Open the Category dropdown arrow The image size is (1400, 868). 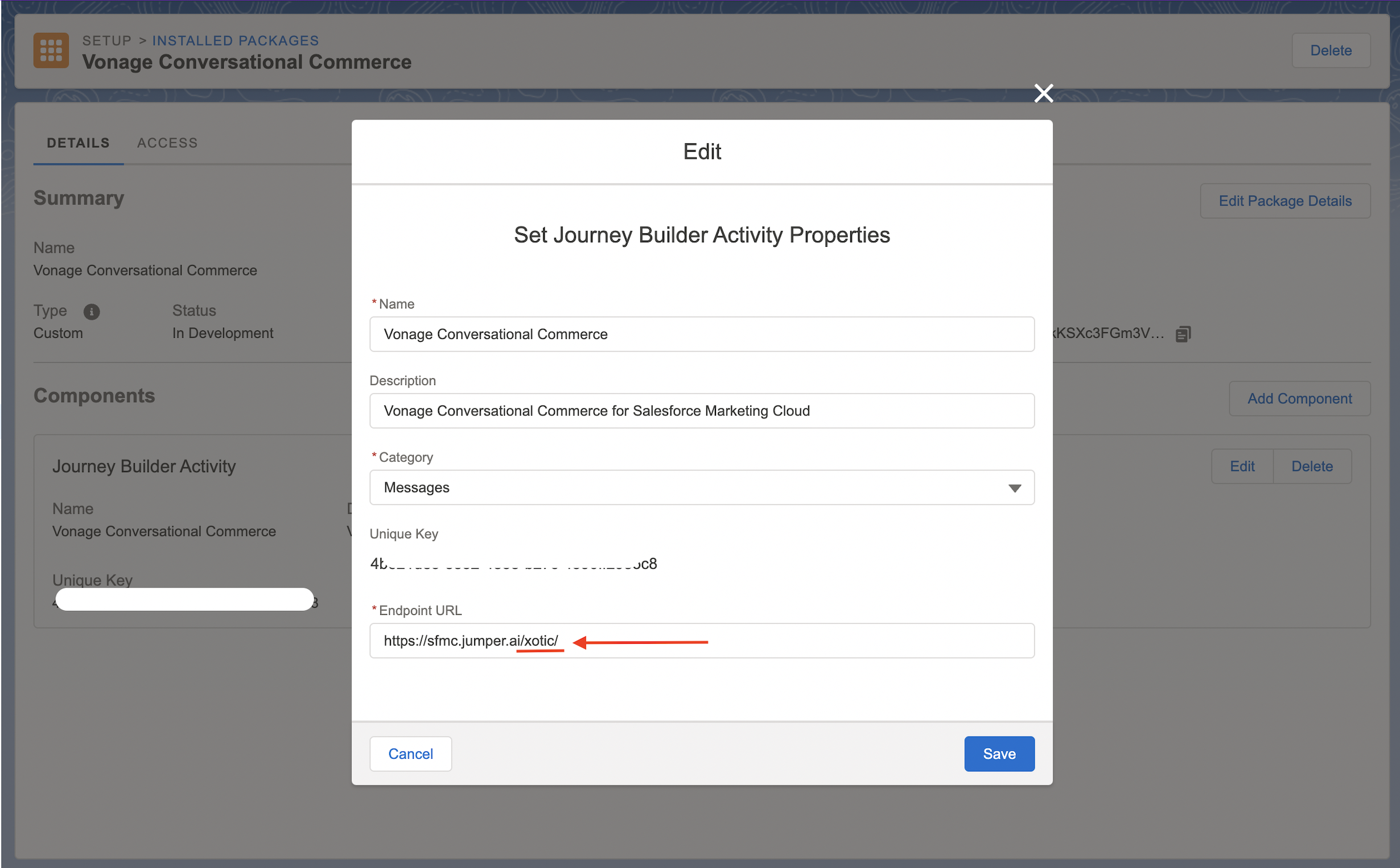click(x=1015, y=488)
